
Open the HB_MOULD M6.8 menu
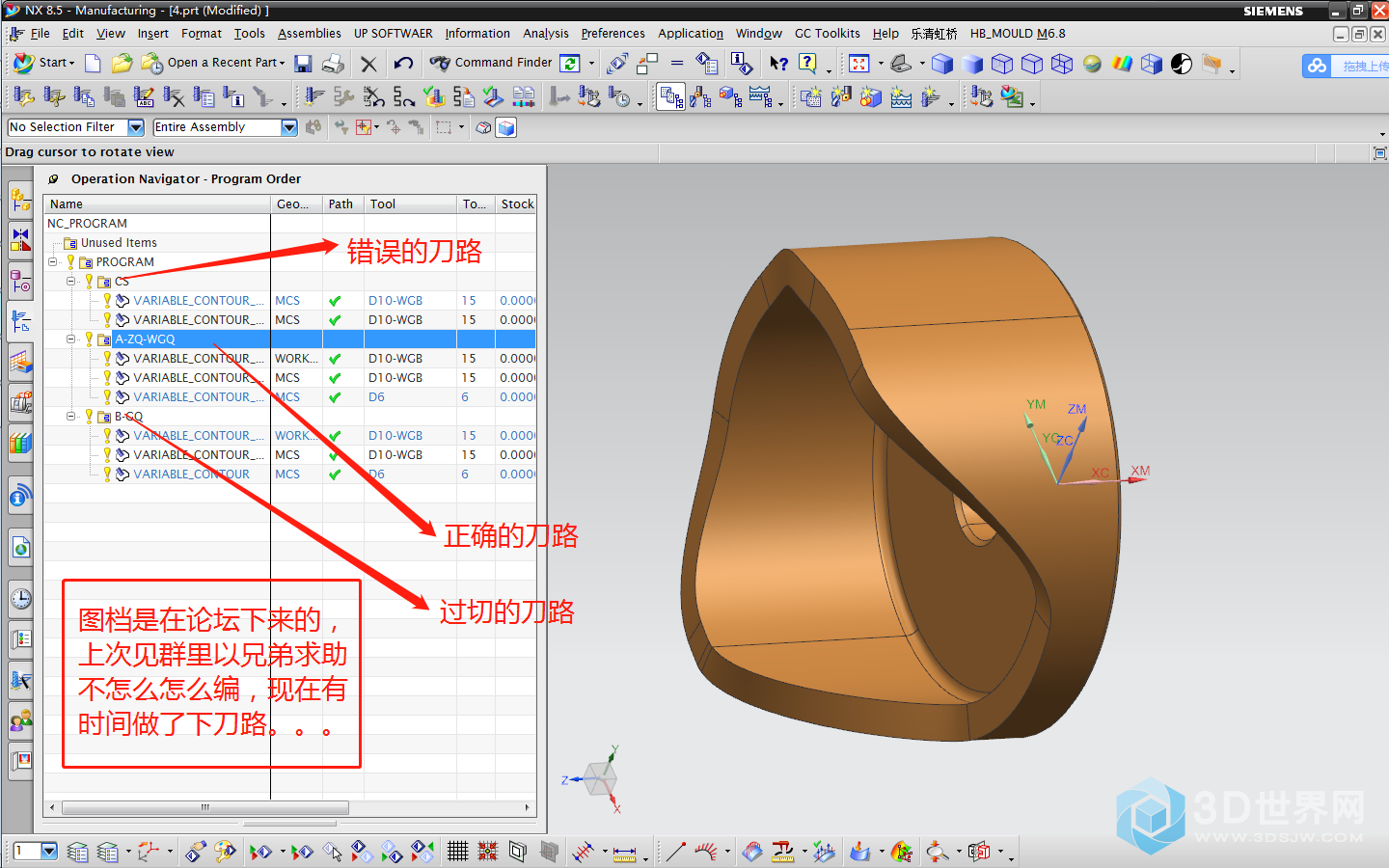(x=1018, y=34)
